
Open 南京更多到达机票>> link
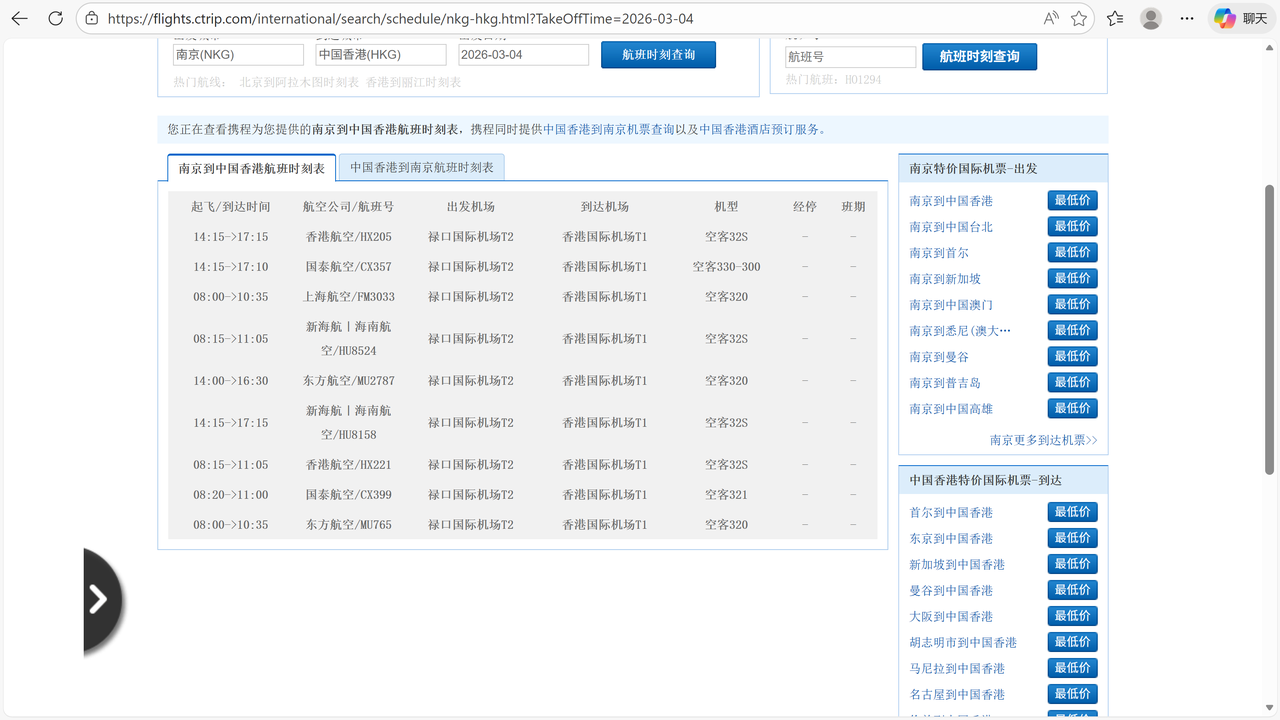point(1044,440)
